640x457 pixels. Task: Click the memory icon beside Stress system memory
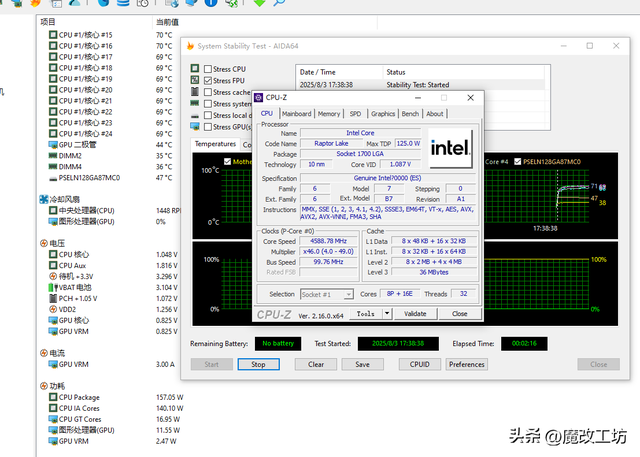click(x=195, y=103)
